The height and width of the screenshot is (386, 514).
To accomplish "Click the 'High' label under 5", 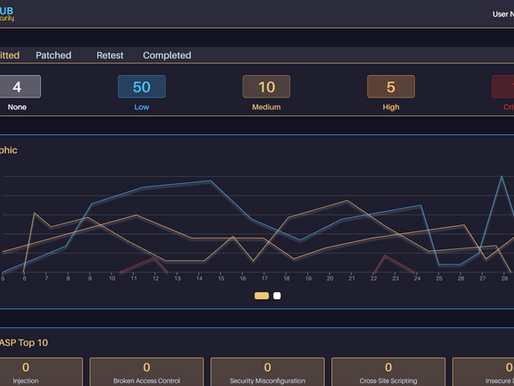I will click(391, 107).
